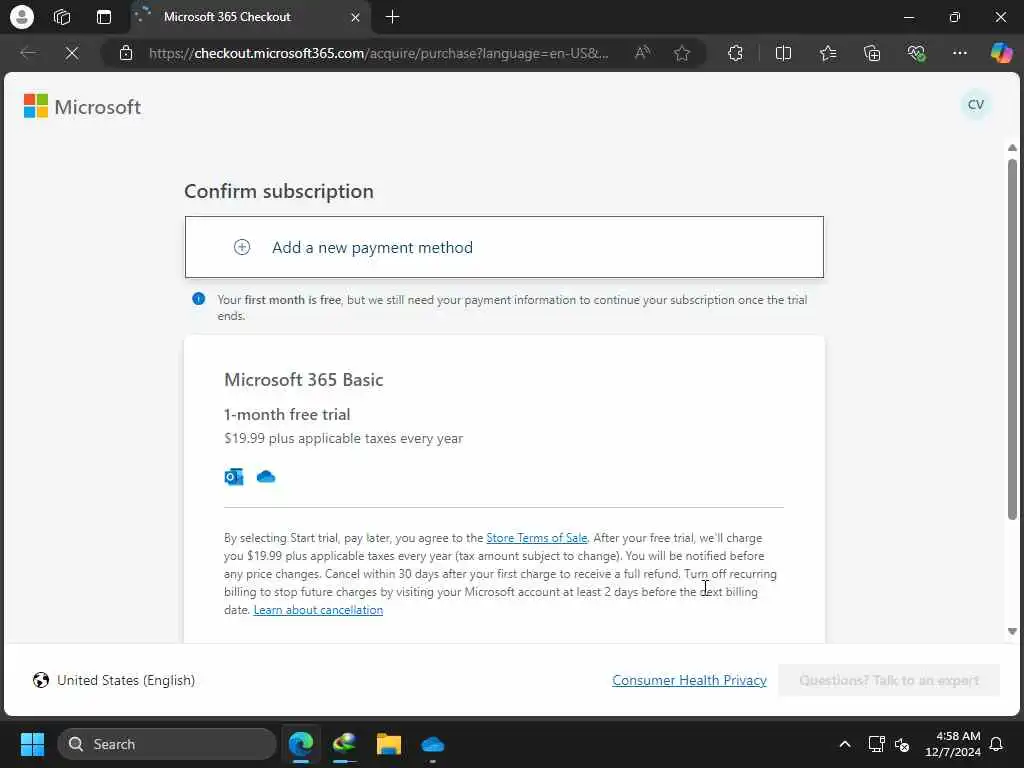Add this page to favorites star
This screenshot has width=1024, height=768.
(x=682, y=53)
